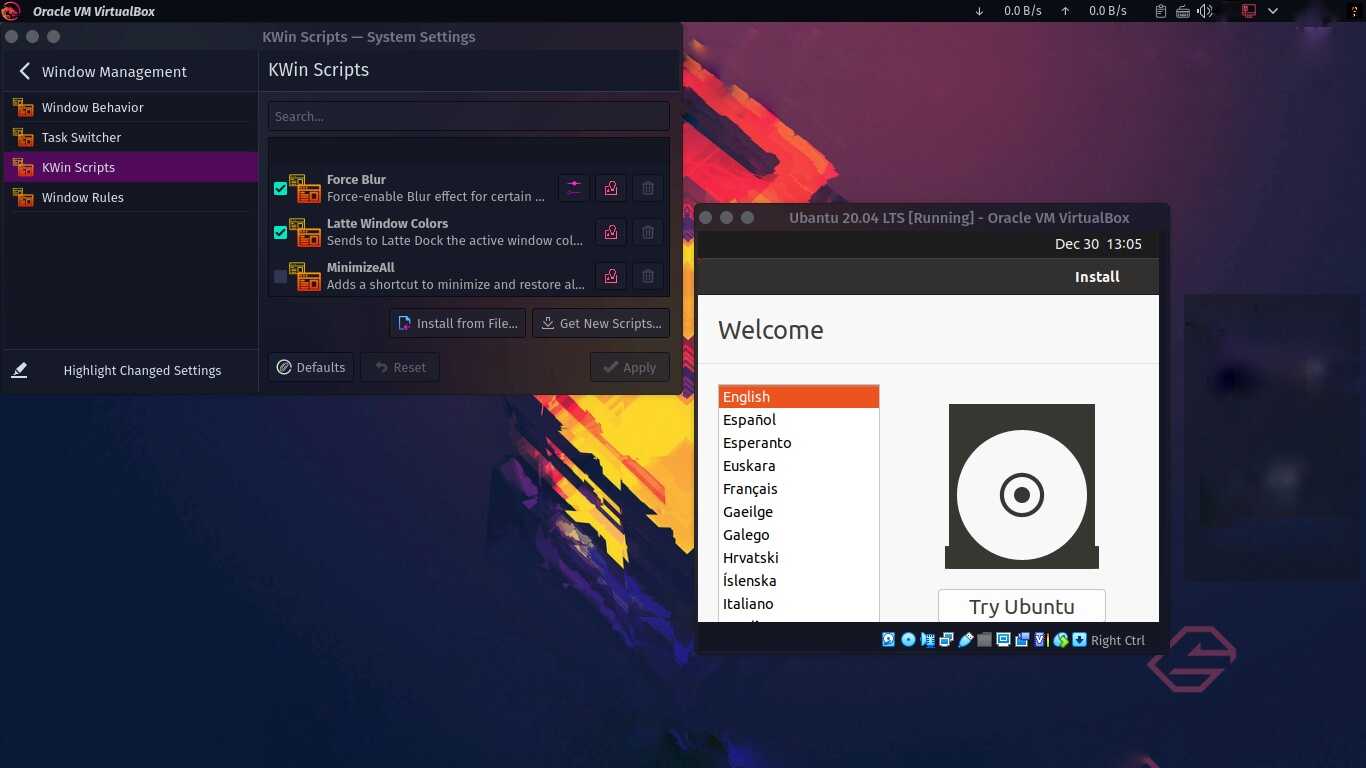Open Window Rules settings
1366x768 pixels.
[130, 197]
